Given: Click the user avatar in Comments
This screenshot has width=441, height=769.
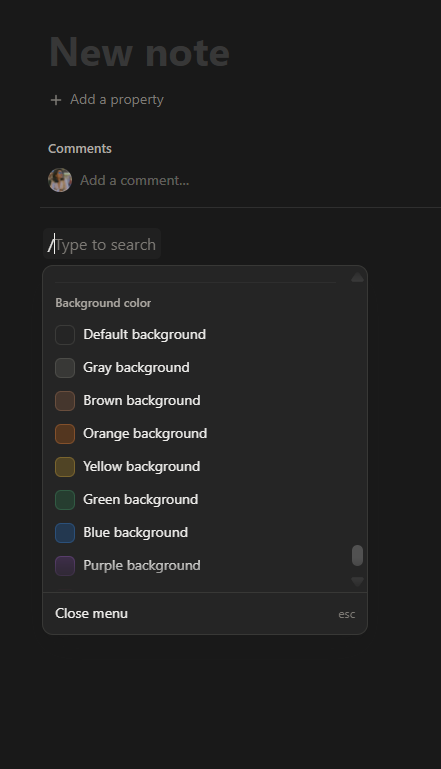Looking at the screenshot, I should [60, 180].
